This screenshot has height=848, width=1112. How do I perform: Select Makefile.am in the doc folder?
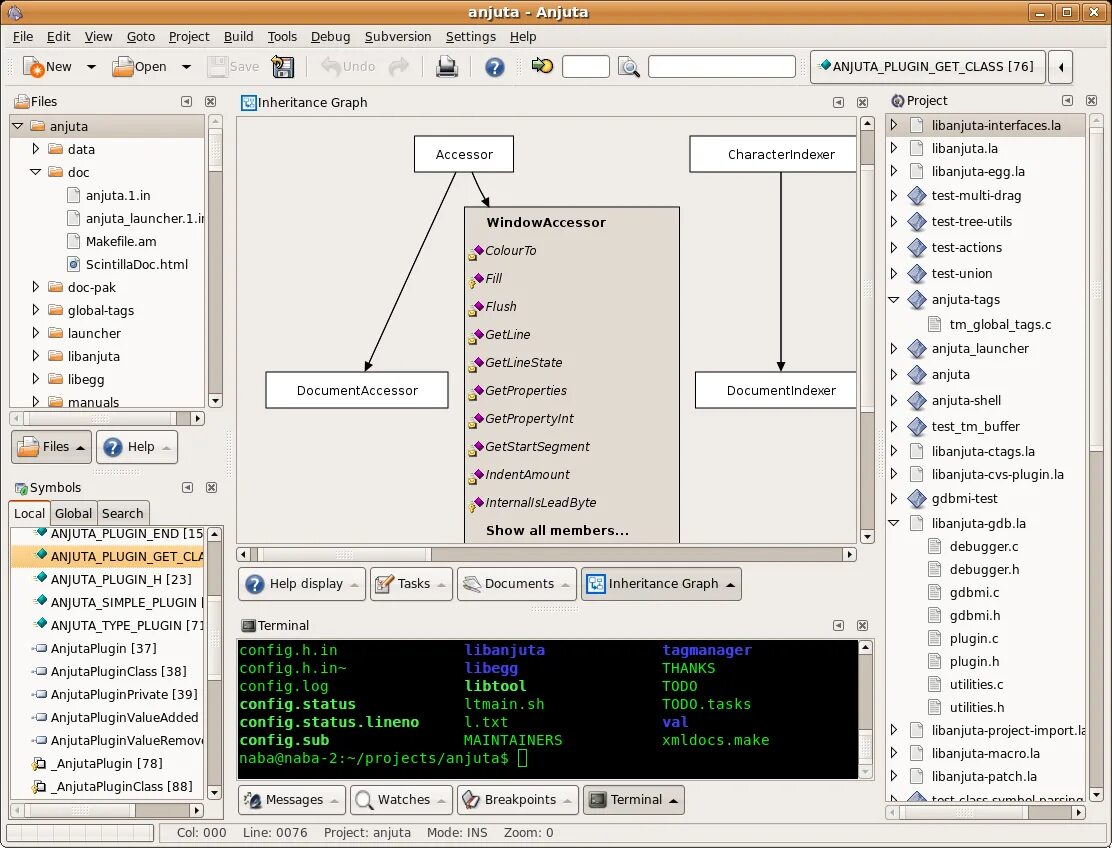[x=121, y=241]
